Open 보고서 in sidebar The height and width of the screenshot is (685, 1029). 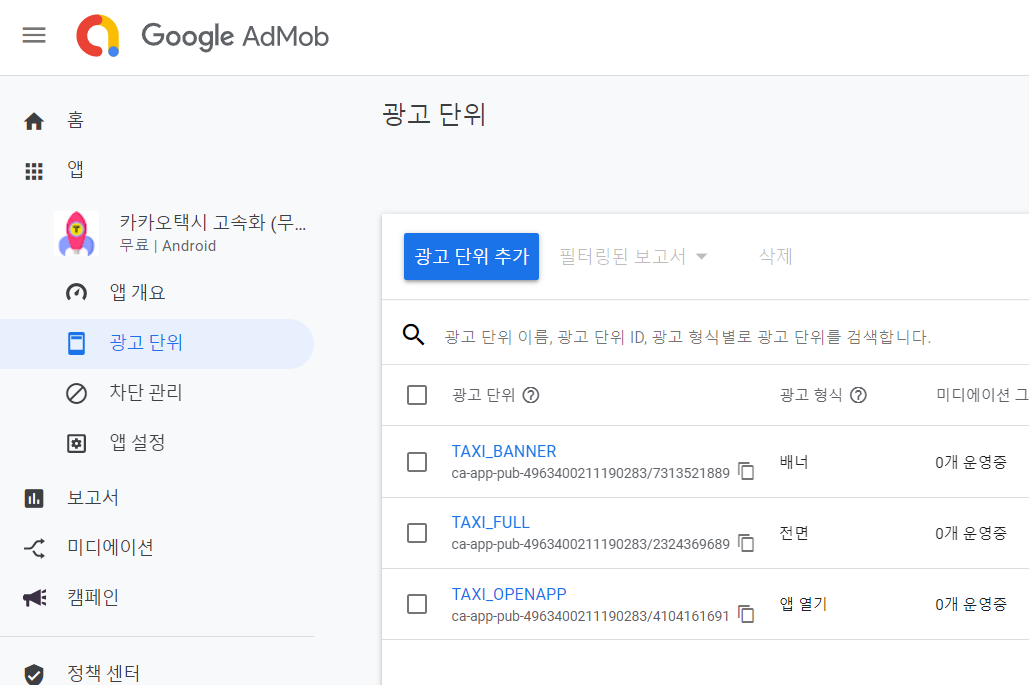tap(93, 497)
